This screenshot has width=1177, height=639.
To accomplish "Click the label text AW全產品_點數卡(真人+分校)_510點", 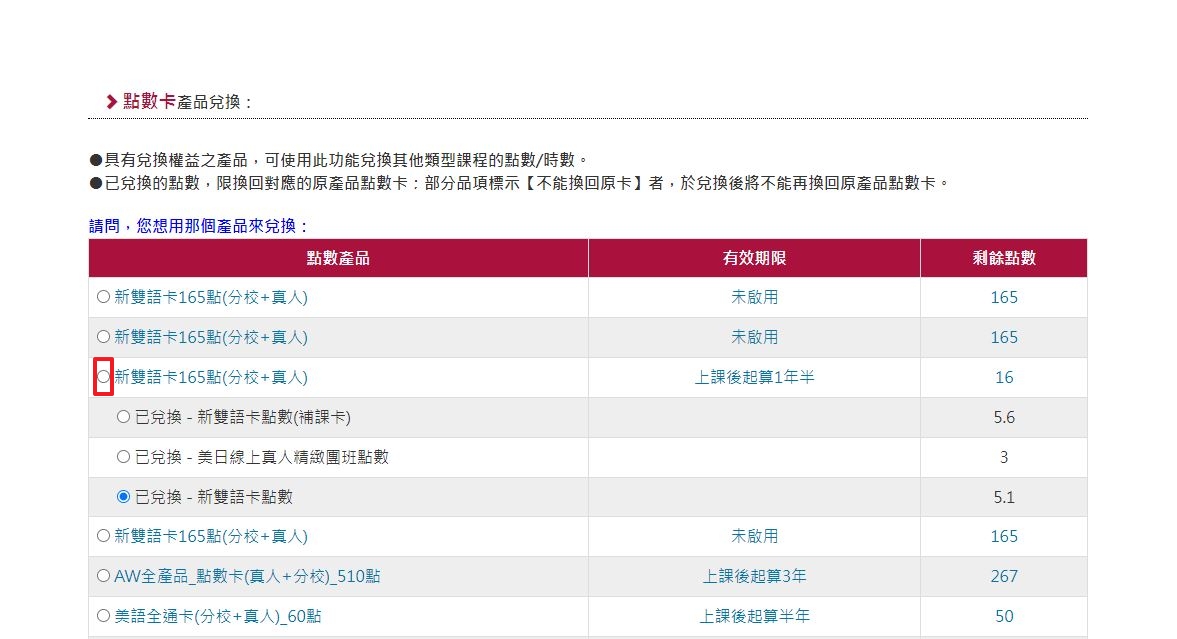I will click(247, 576).
